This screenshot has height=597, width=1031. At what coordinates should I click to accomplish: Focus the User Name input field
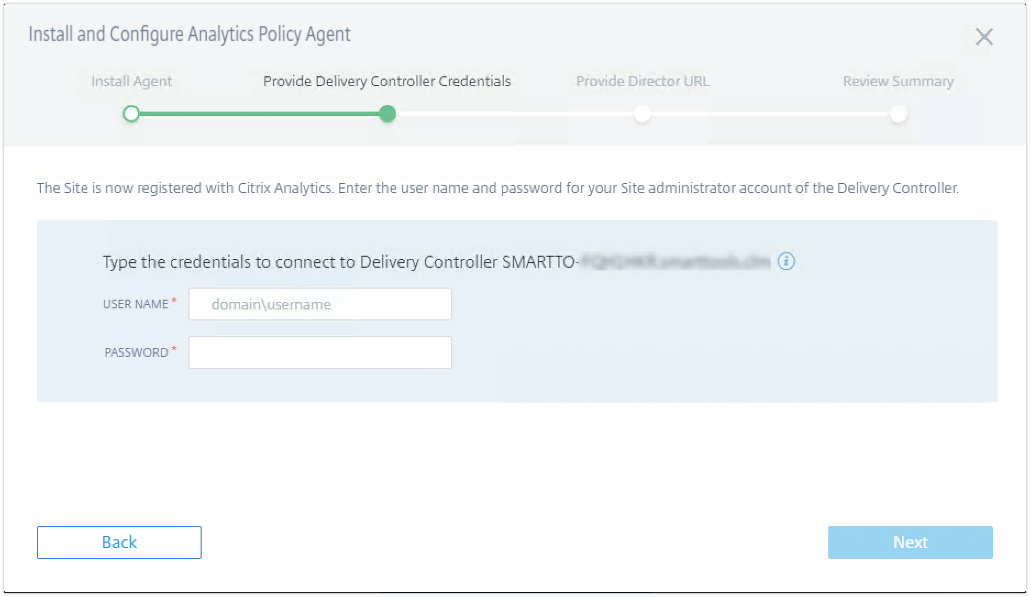(x=320, y=304)
